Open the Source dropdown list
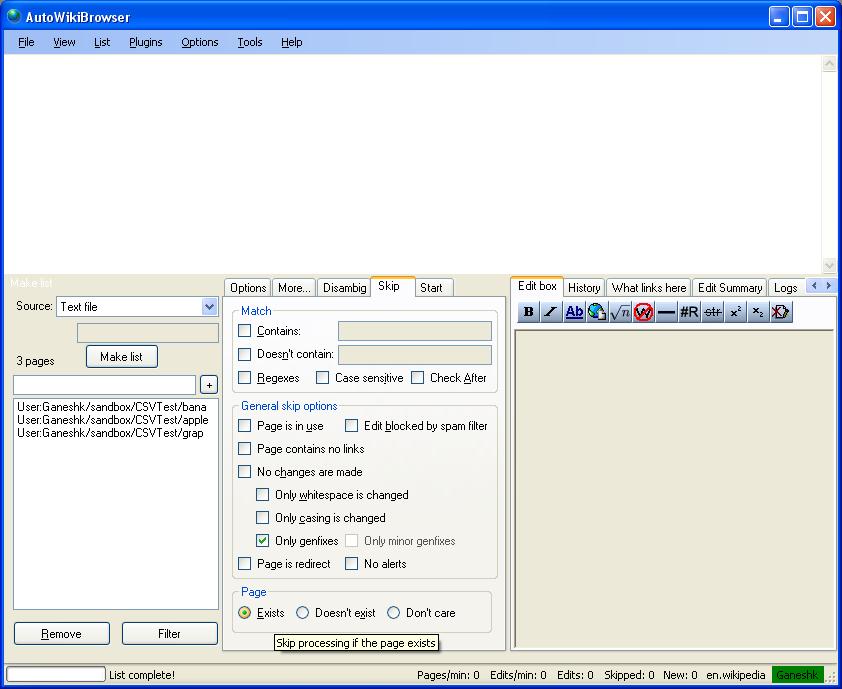 [209, 307]
